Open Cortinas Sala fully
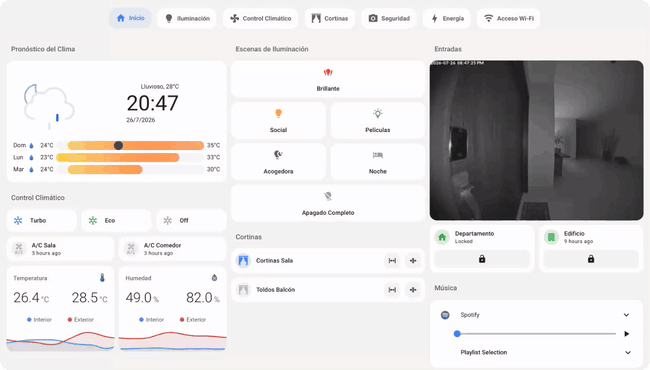This screenshot has width=650, height=370. 392,261
